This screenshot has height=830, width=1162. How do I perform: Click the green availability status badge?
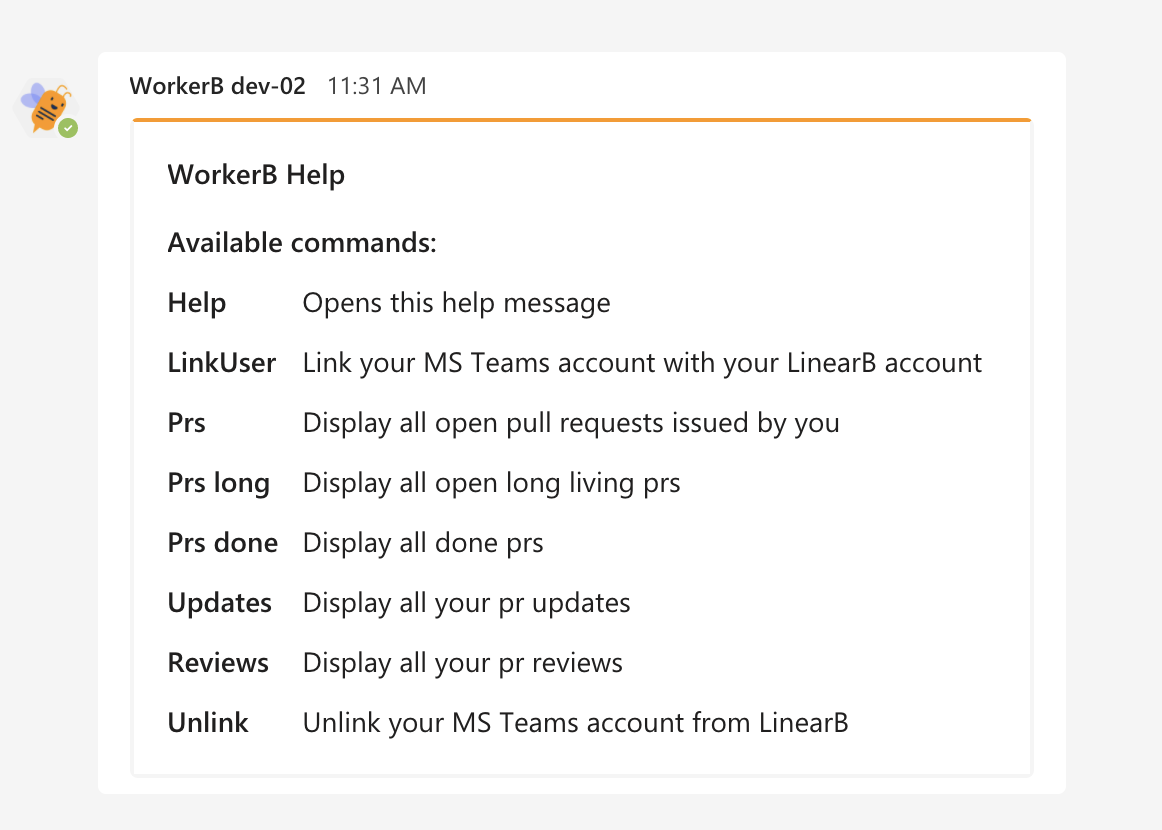click(x=68, y=128)
